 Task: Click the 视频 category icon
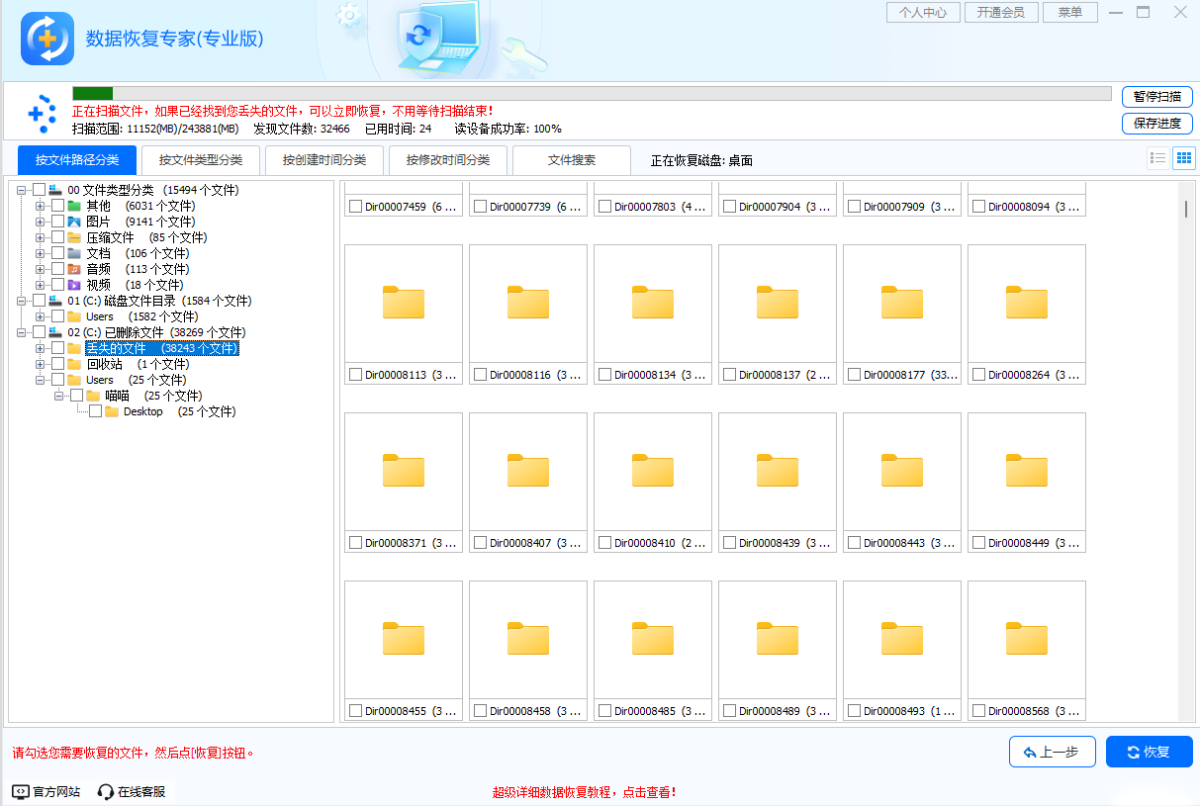coord(73,284)
